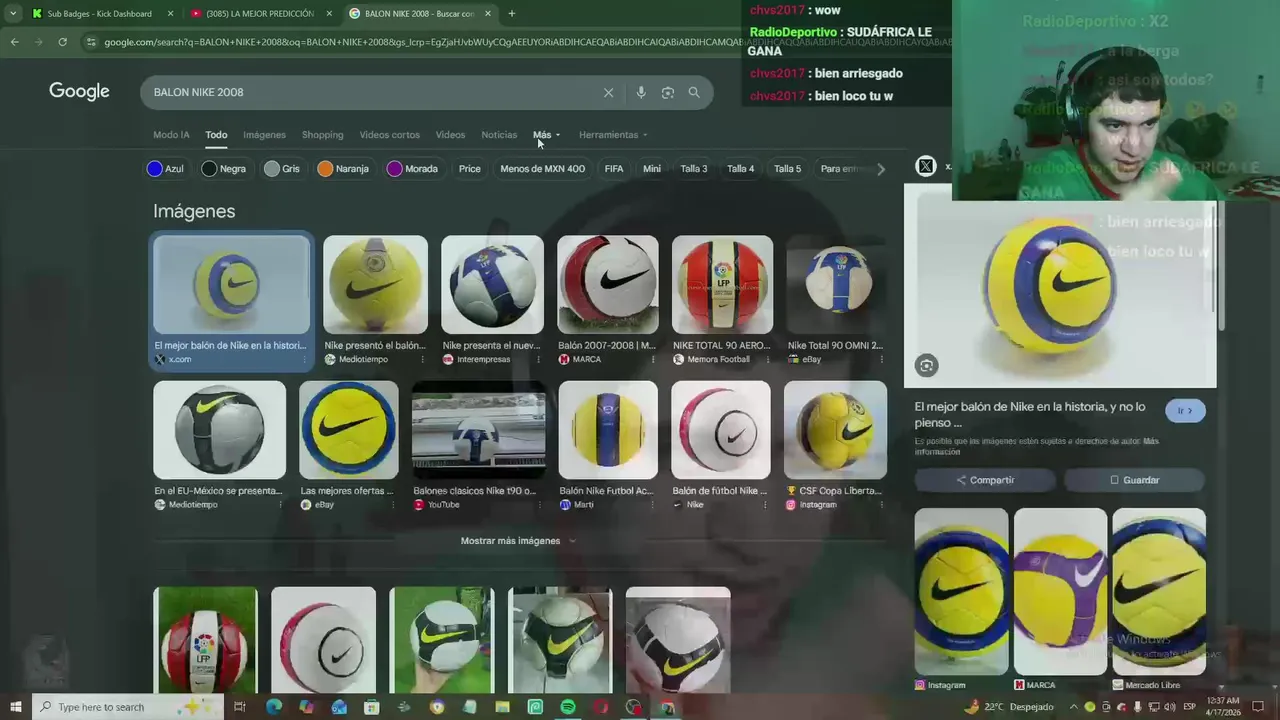
Task: Switch to Modo IA tab
Action: click(171, 135)
